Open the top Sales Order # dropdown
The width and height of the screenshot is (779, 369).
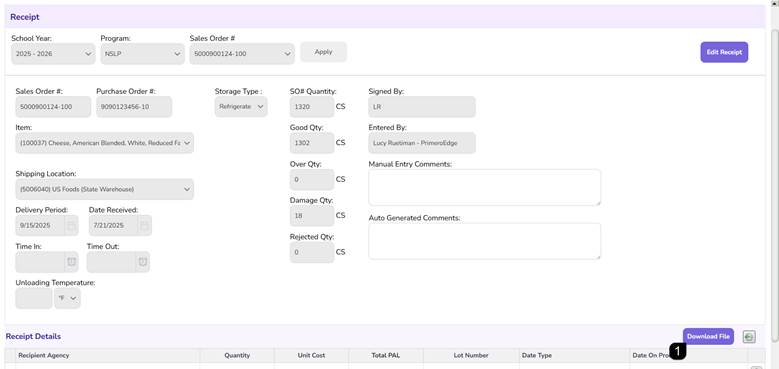242,54
